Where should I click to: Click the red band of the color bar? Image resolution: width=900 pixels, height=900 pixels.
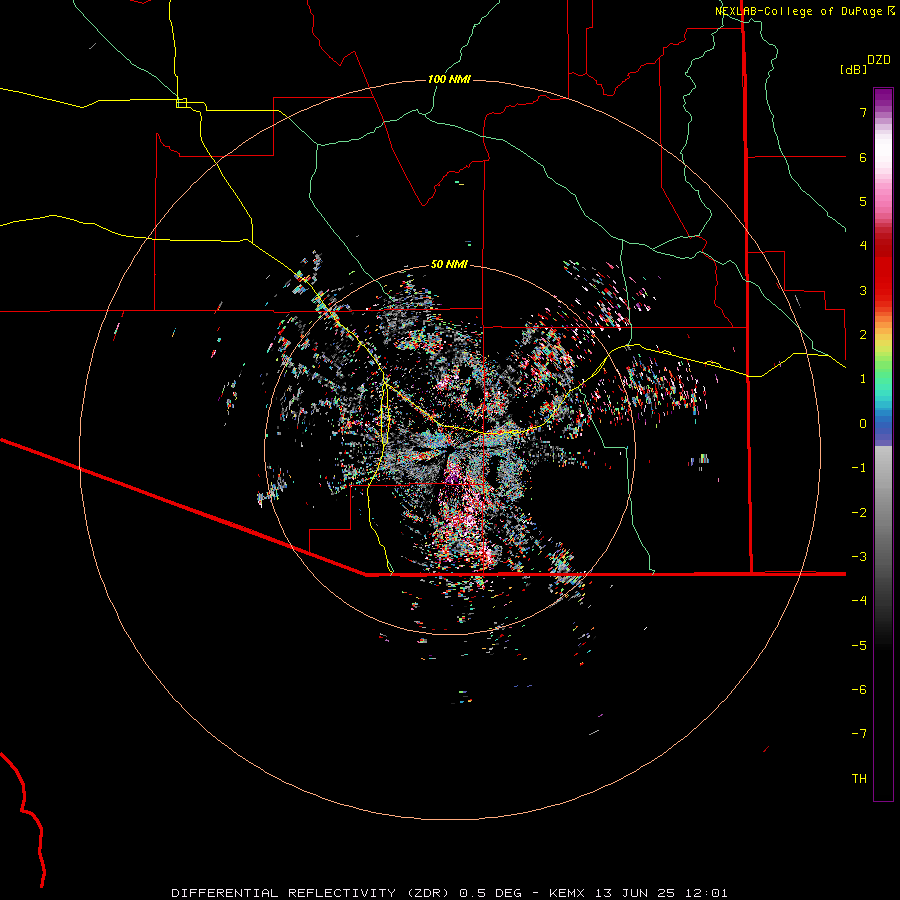coord(883,270)
